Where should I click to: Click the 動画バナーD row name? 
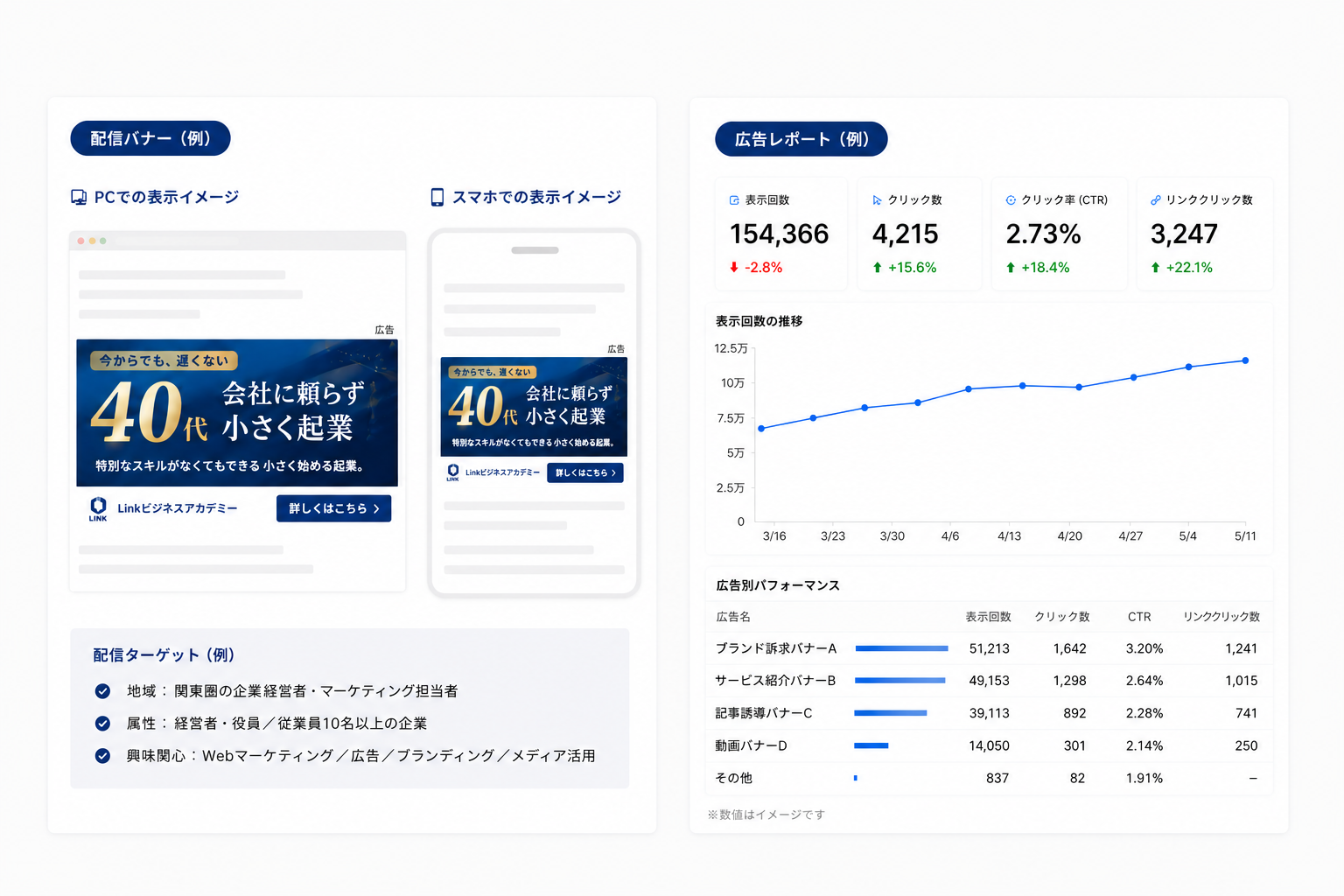pyautogui.click(x=752, y=745)
